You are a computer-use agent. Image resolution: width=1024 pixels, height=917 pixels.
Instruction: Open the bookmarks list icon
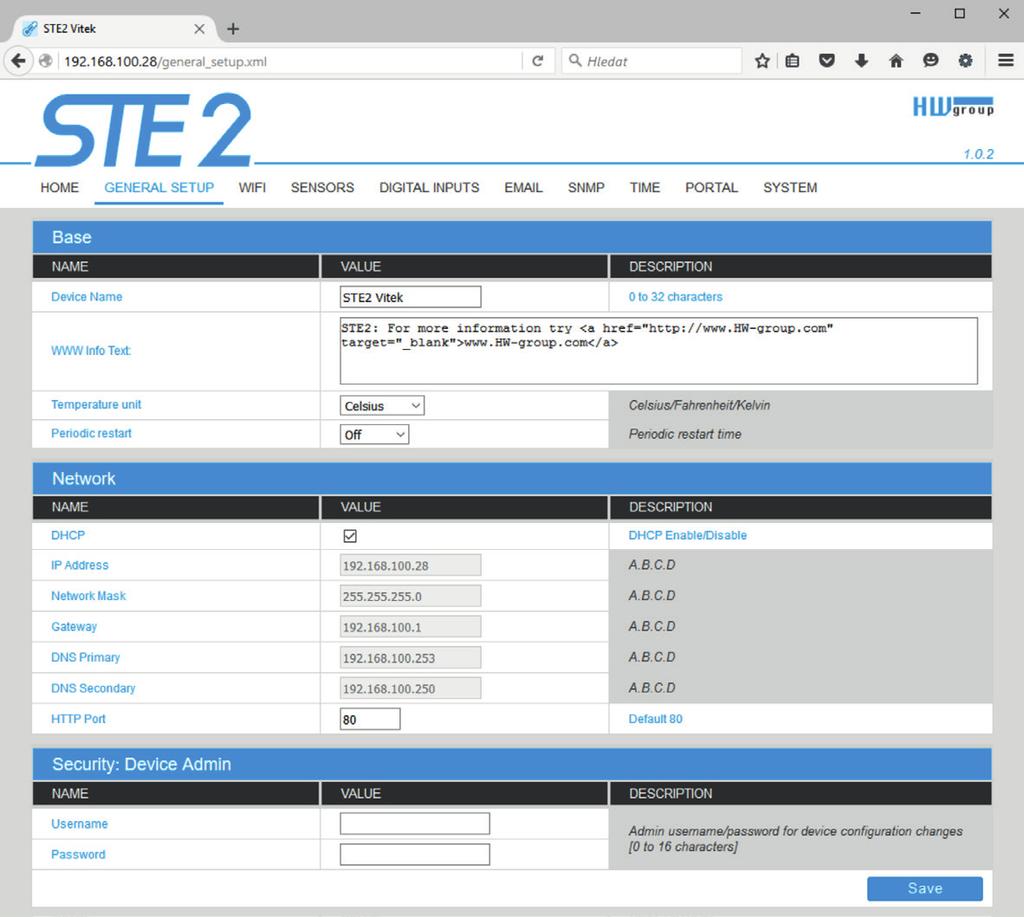(792, 61)
